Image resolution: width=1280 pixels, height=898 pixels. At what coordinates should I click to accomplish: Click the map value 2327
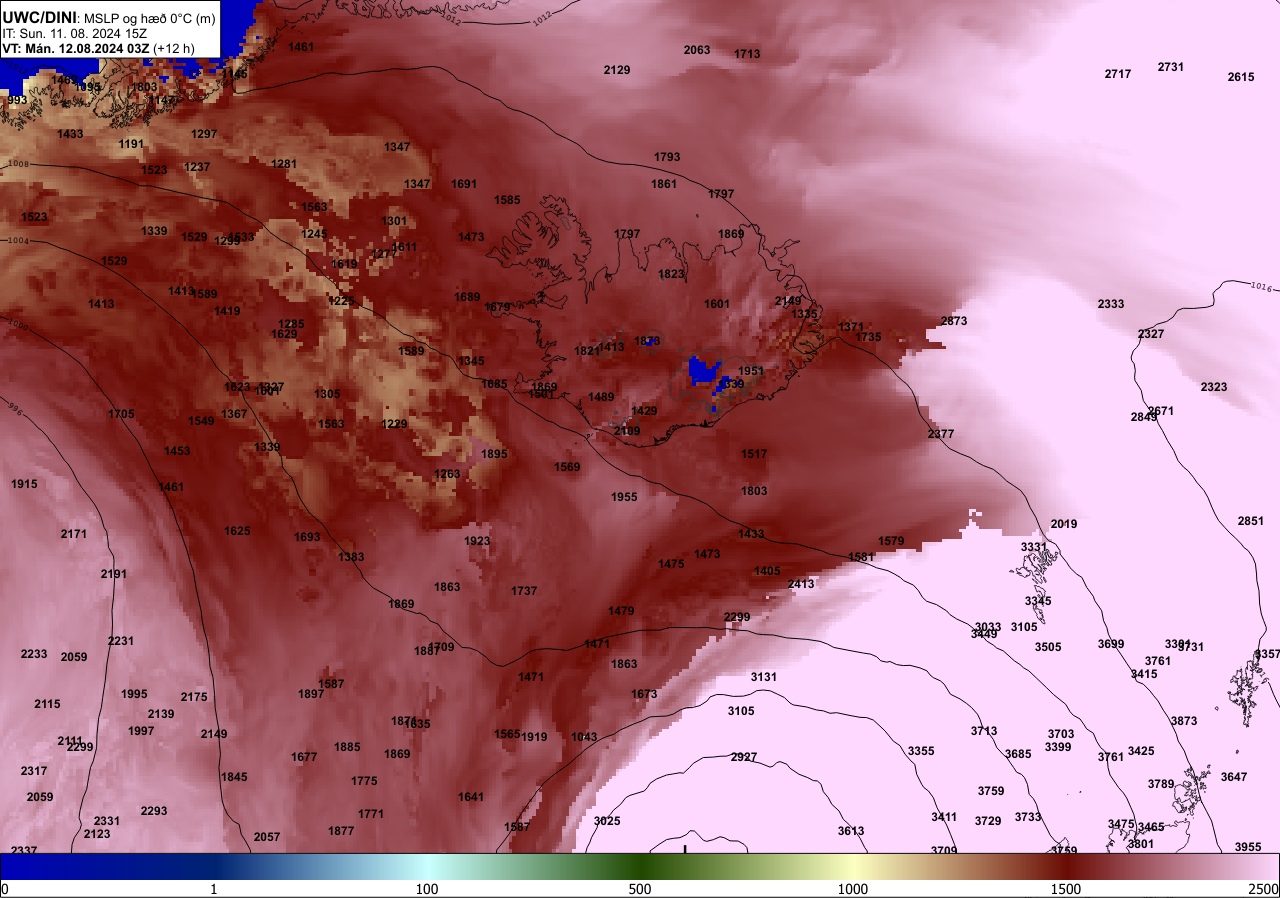pos(1151,334)
